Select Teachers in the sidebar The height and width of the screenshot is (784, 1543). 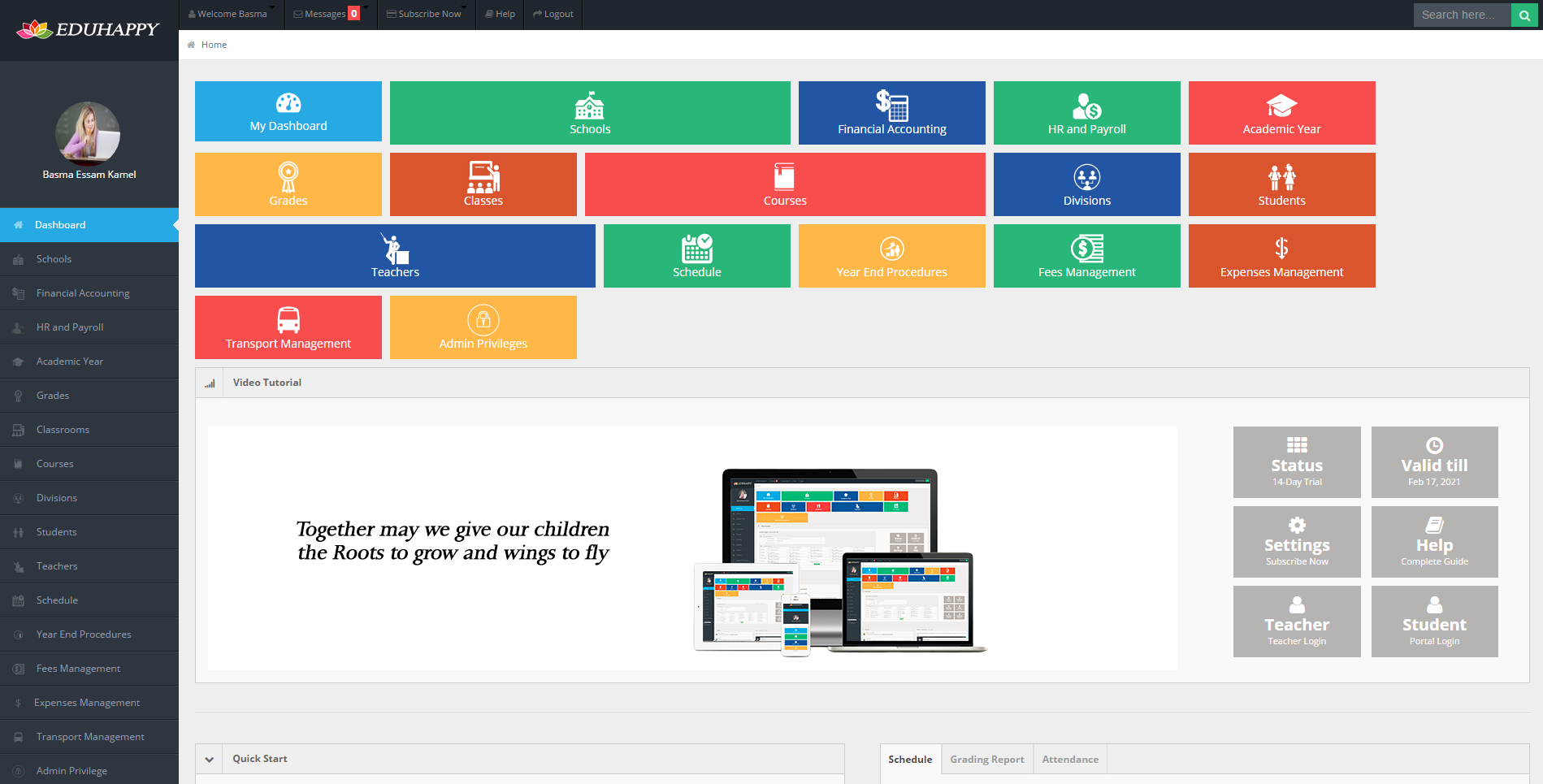click(89, 566)
